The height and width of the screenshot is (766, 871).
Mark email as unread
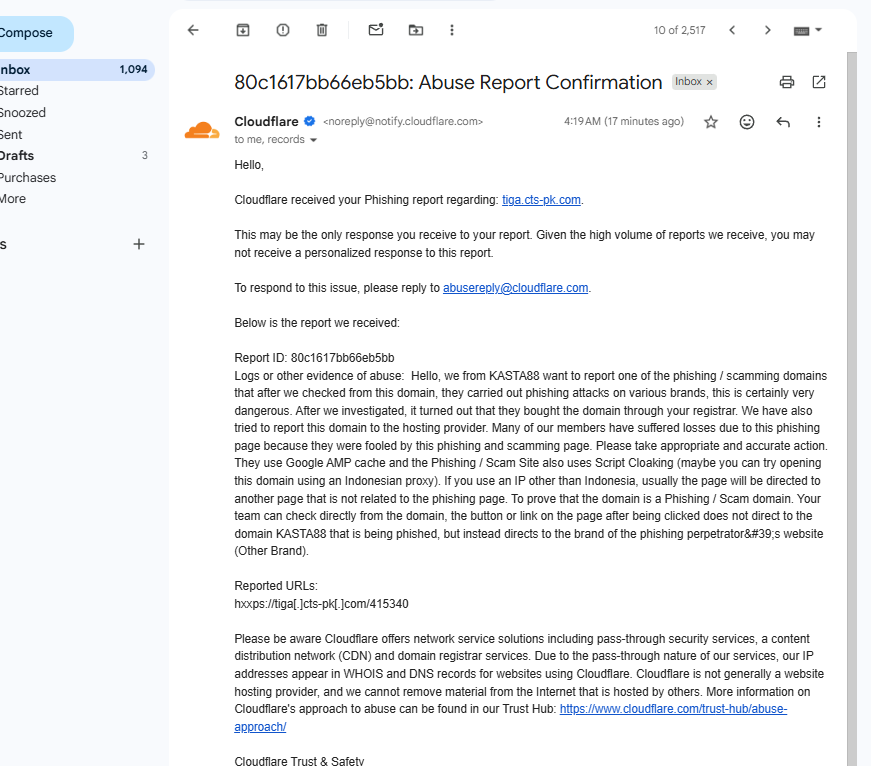[376, 30]
